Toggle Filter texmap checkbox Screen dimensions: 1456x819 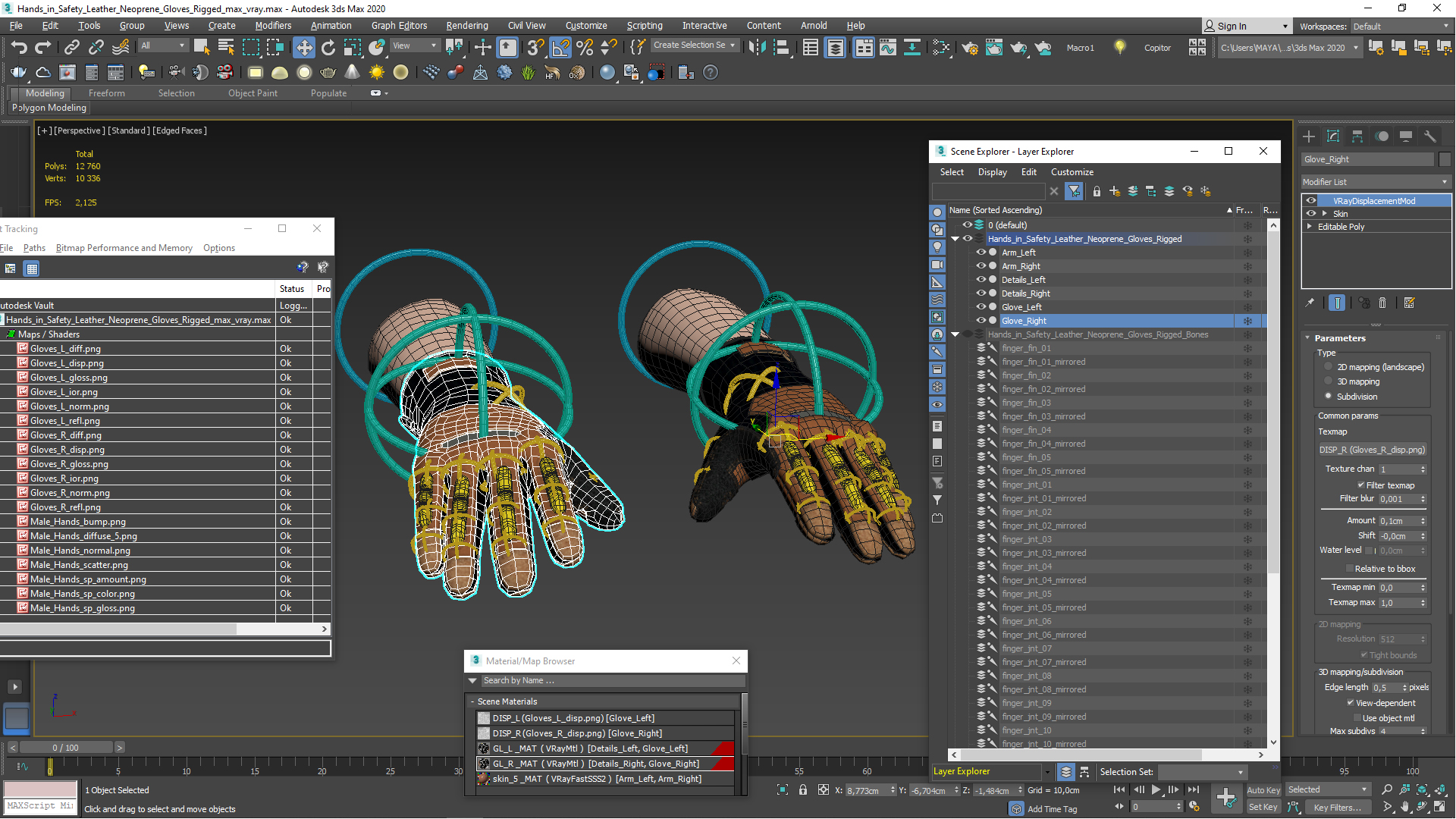[x=1361, y=485]
